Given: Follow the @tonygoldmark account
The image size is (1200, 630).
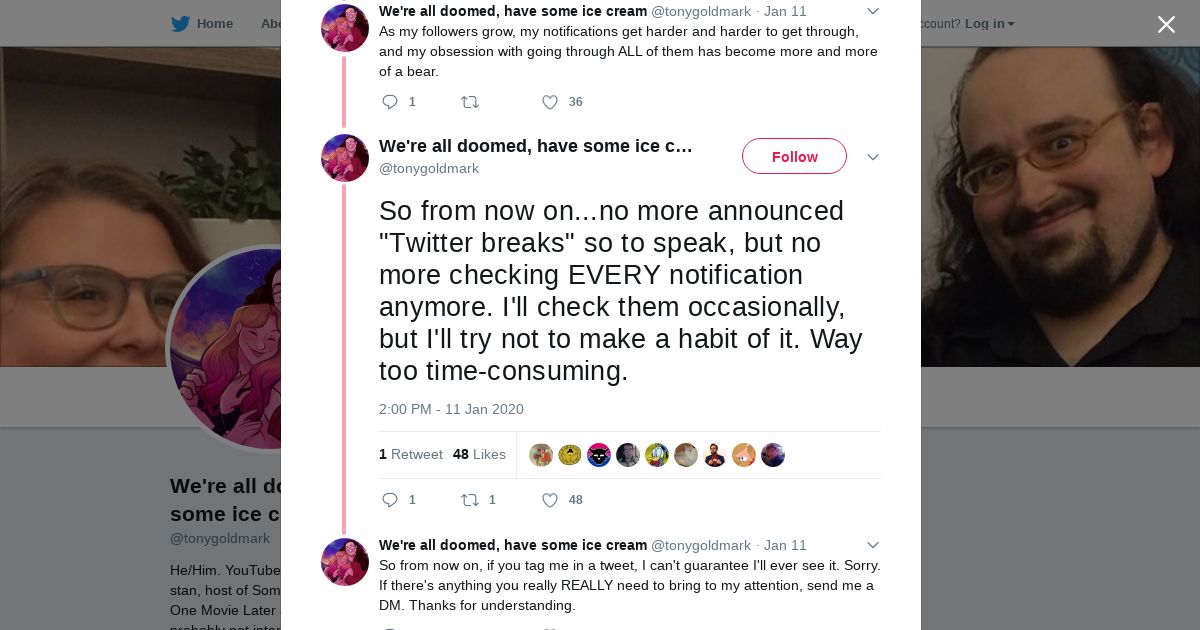Looking at the screenshot, I should tap(794, 156).
